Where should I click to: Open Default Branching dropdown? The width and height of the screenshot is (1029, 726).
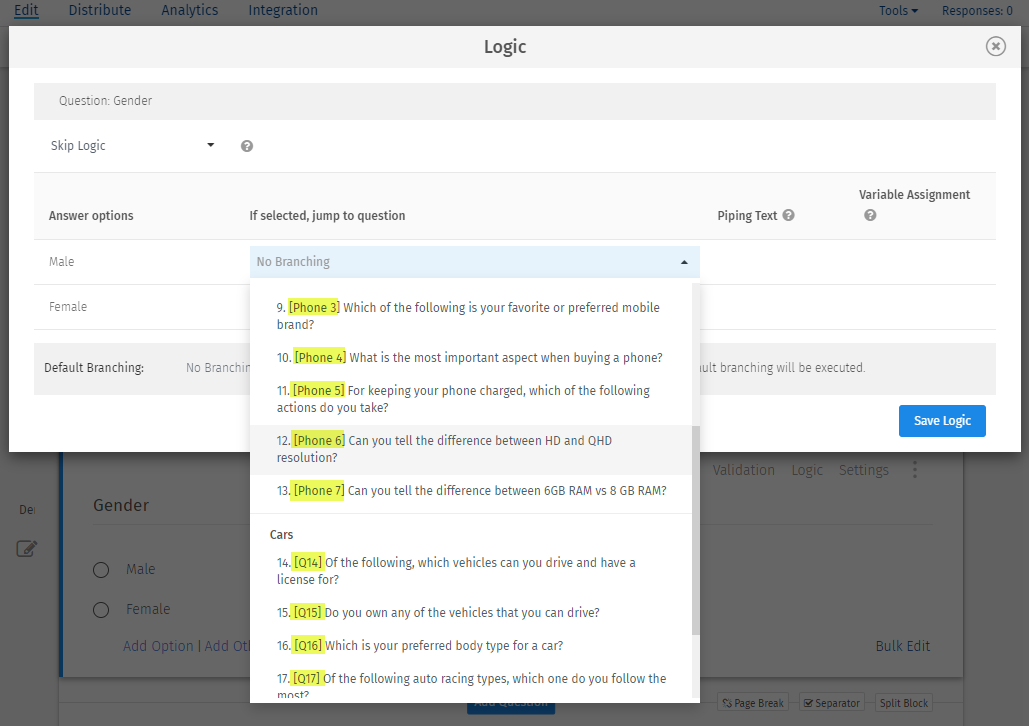218,368
